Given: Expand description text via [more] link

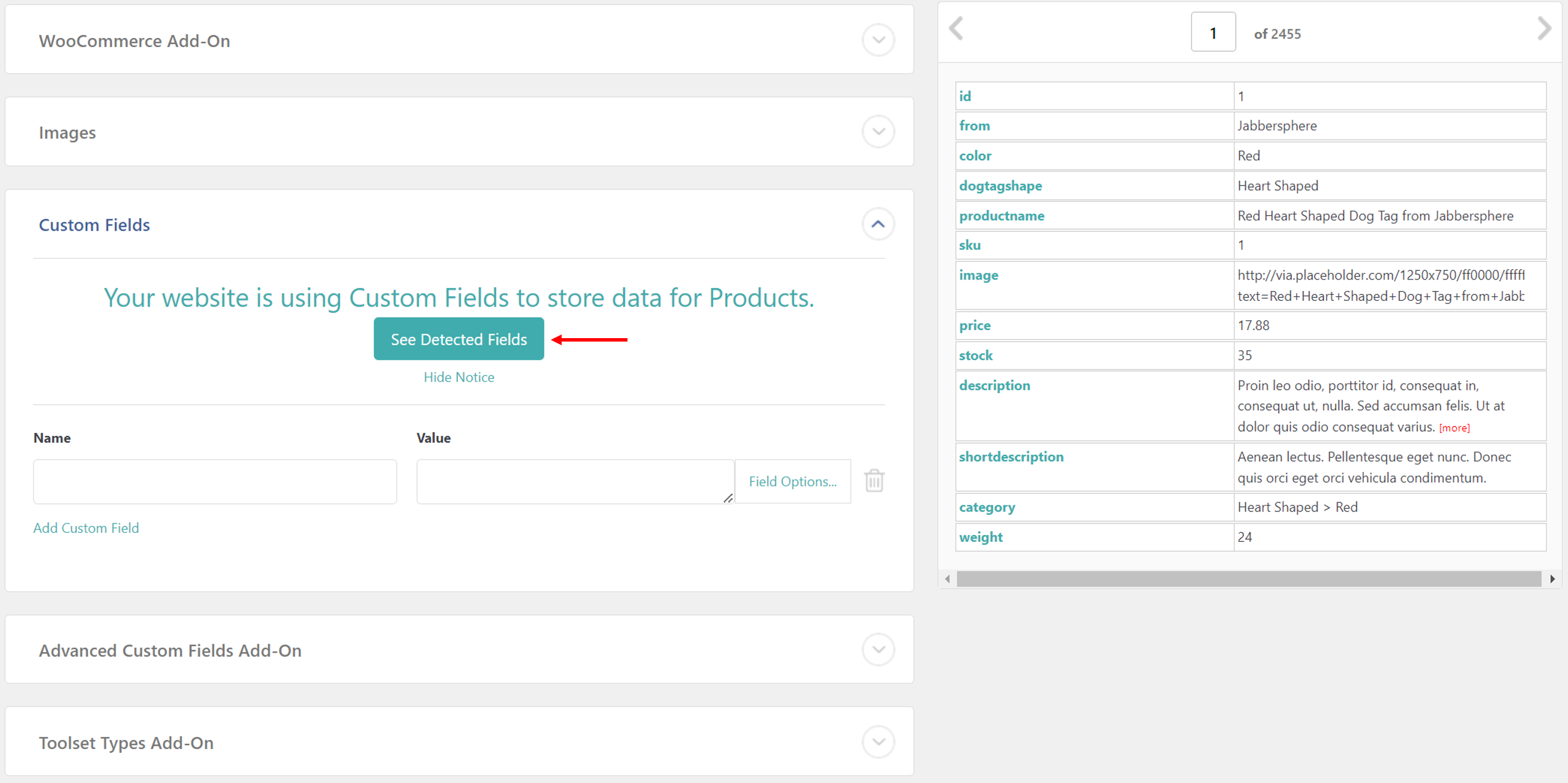Looking at the screenshot, I should (x=1454, y=428).
